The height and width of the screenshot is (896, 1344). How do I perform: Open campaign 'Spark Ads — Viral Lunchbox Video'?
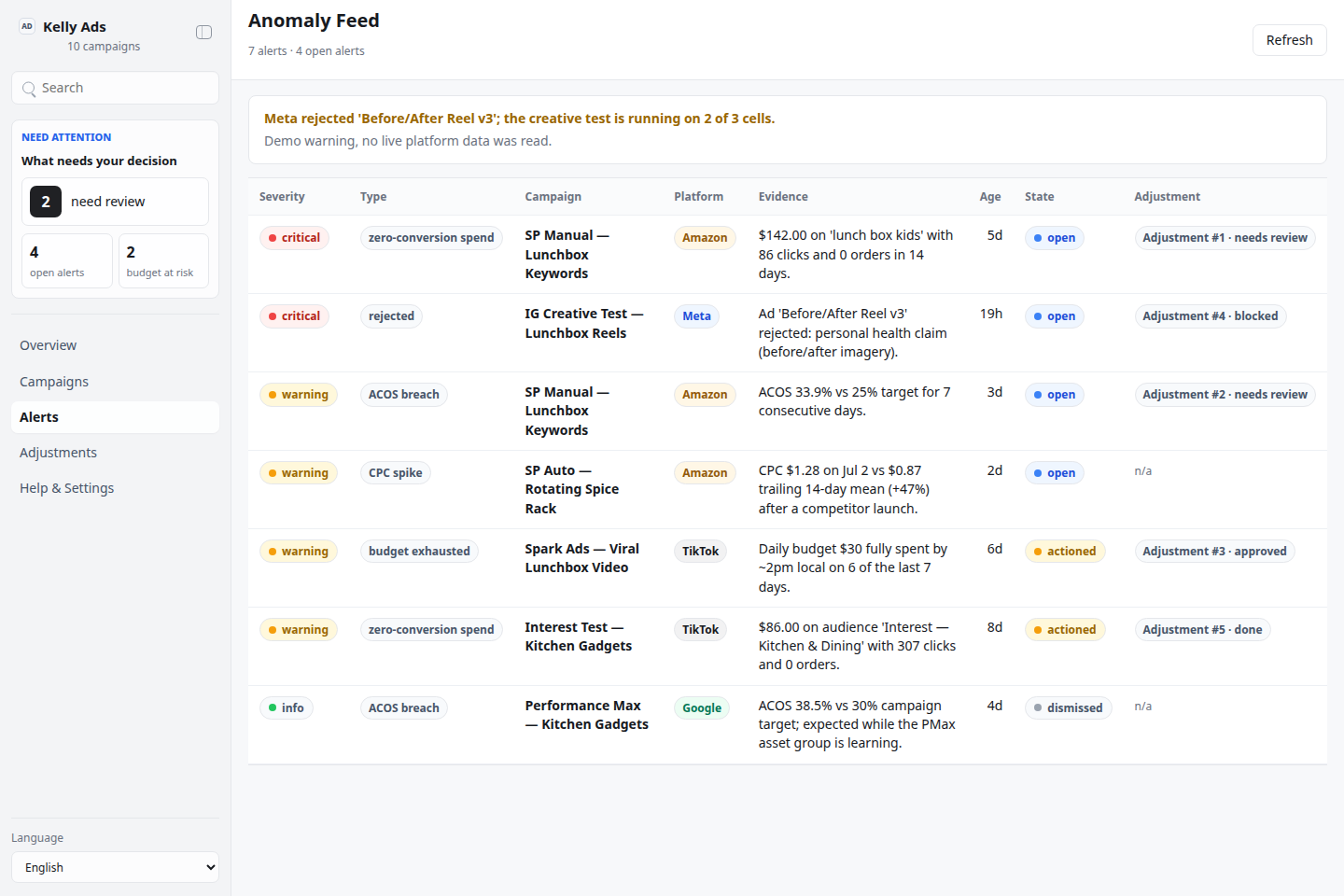[582, 558]
